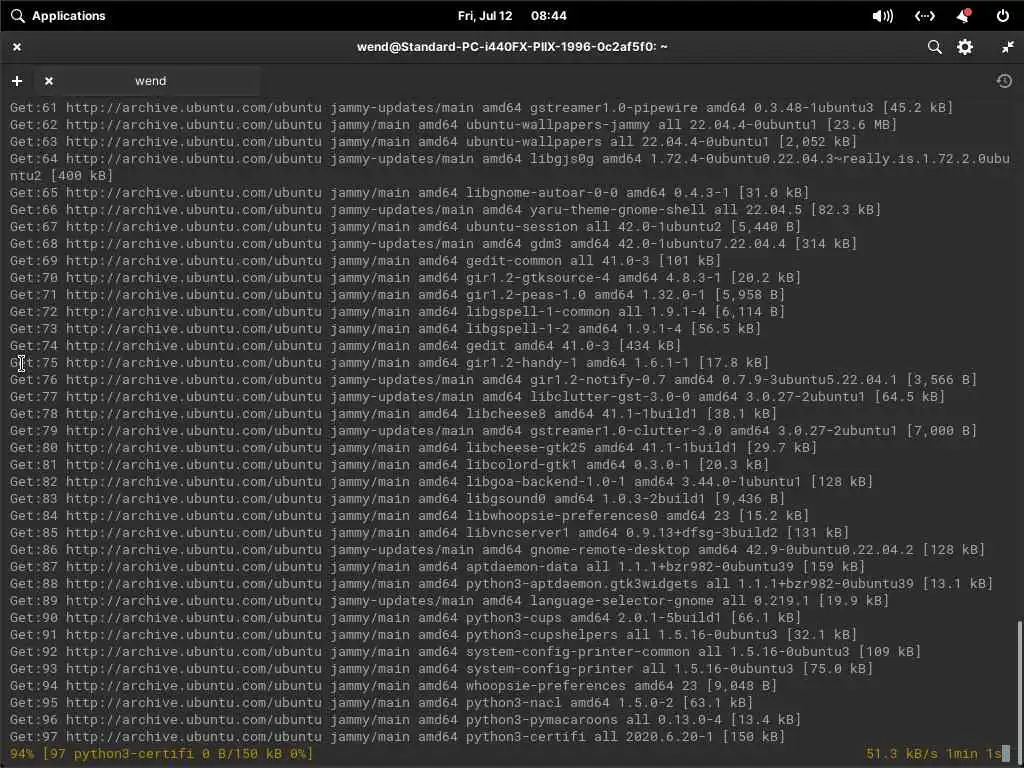Click the system-config-printer-common line

465,650
